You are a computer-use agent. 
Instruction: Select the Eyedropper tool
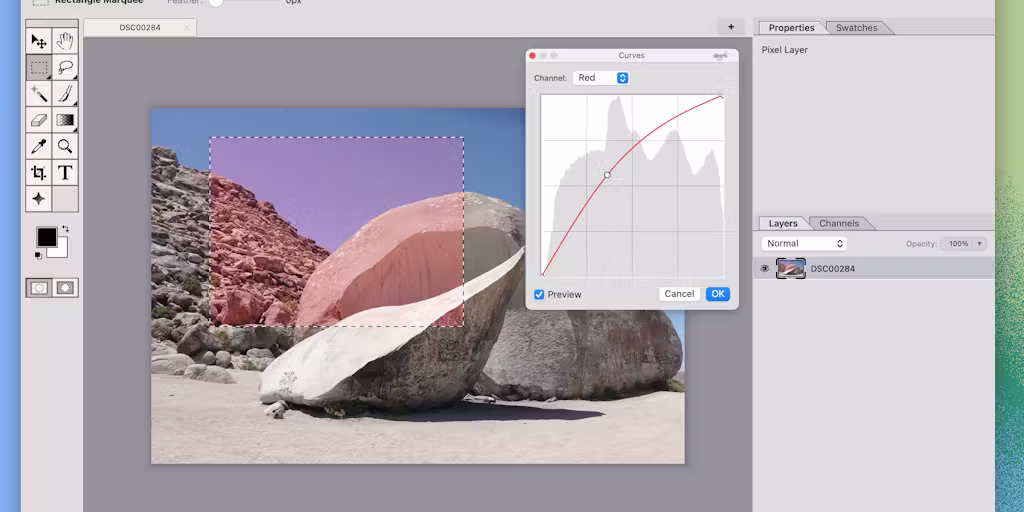tap(39, 146)
